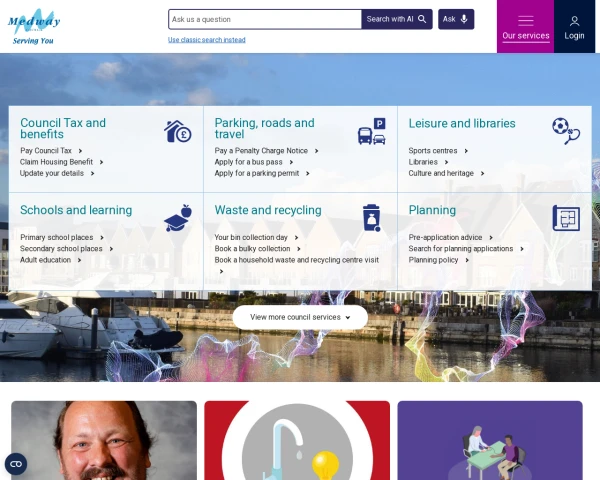The width and height of the screenshot is (600, 480).
Task: Click the user profile Login icon
Action: tap(574, 21)
